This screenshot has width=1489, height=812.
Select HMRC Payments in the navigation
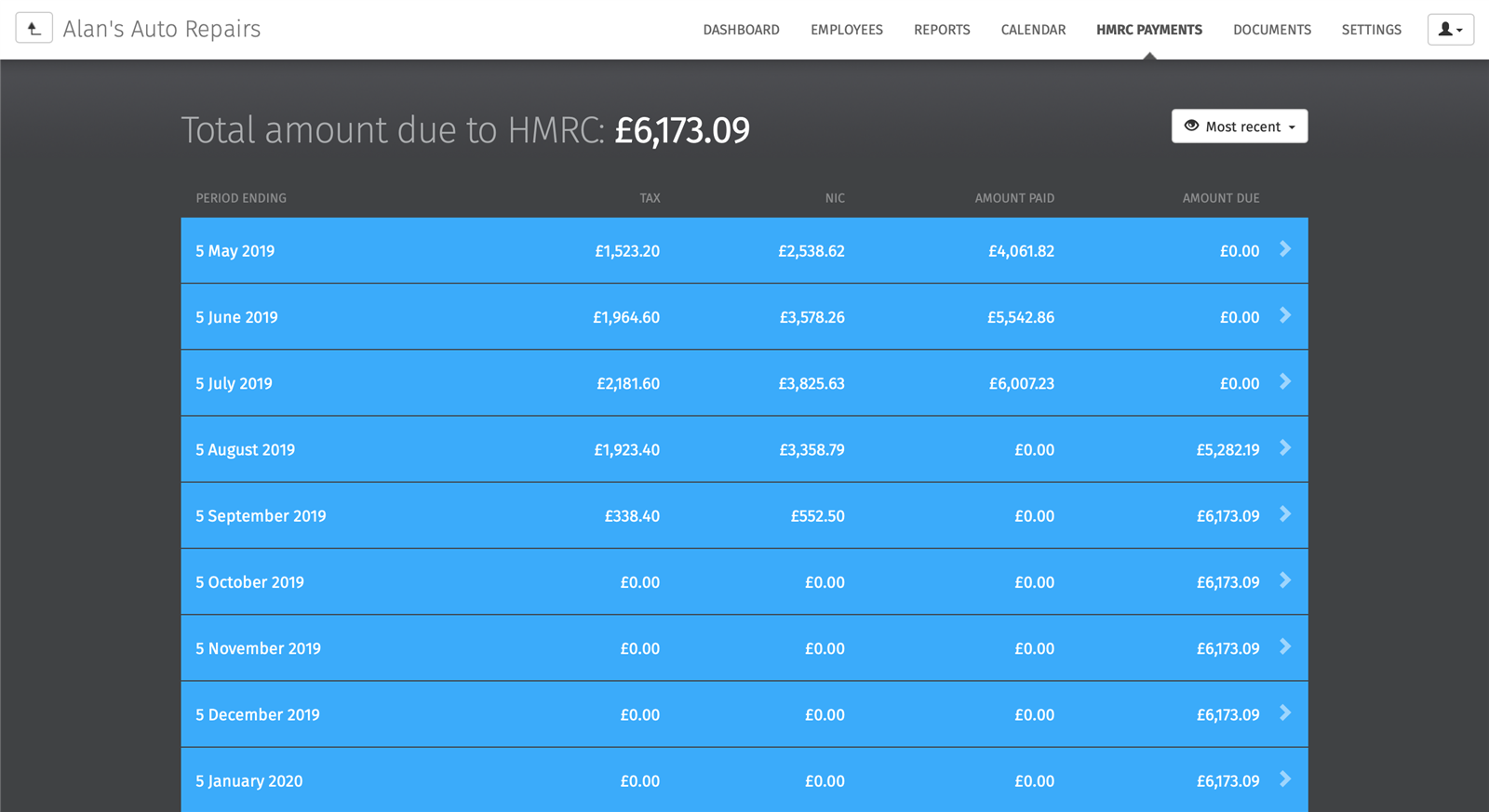pyautogui.click(x=1148, y=30)
